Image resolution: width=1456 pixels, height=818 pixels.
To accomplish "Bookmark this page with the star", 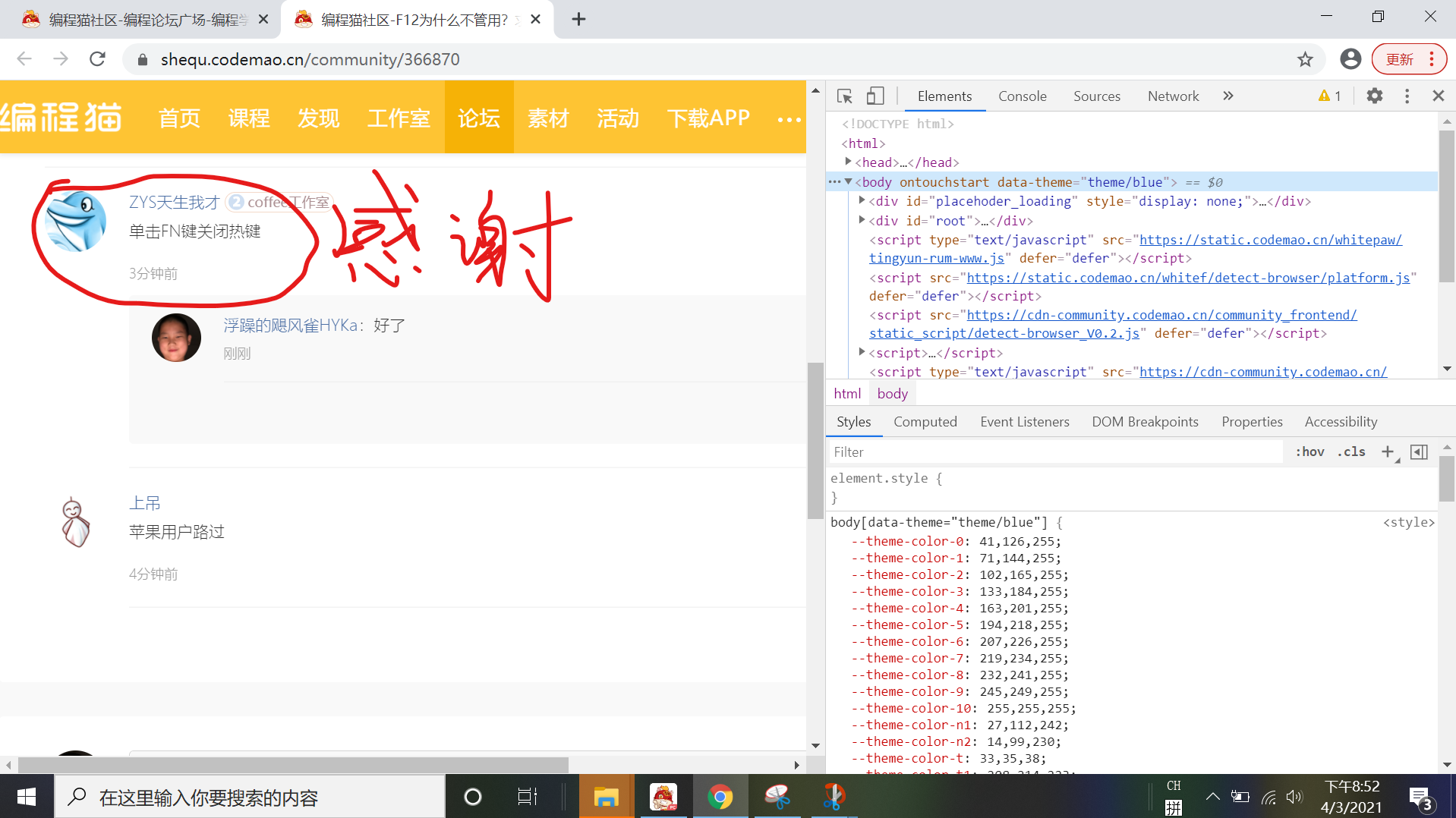I will point(1304,59).
